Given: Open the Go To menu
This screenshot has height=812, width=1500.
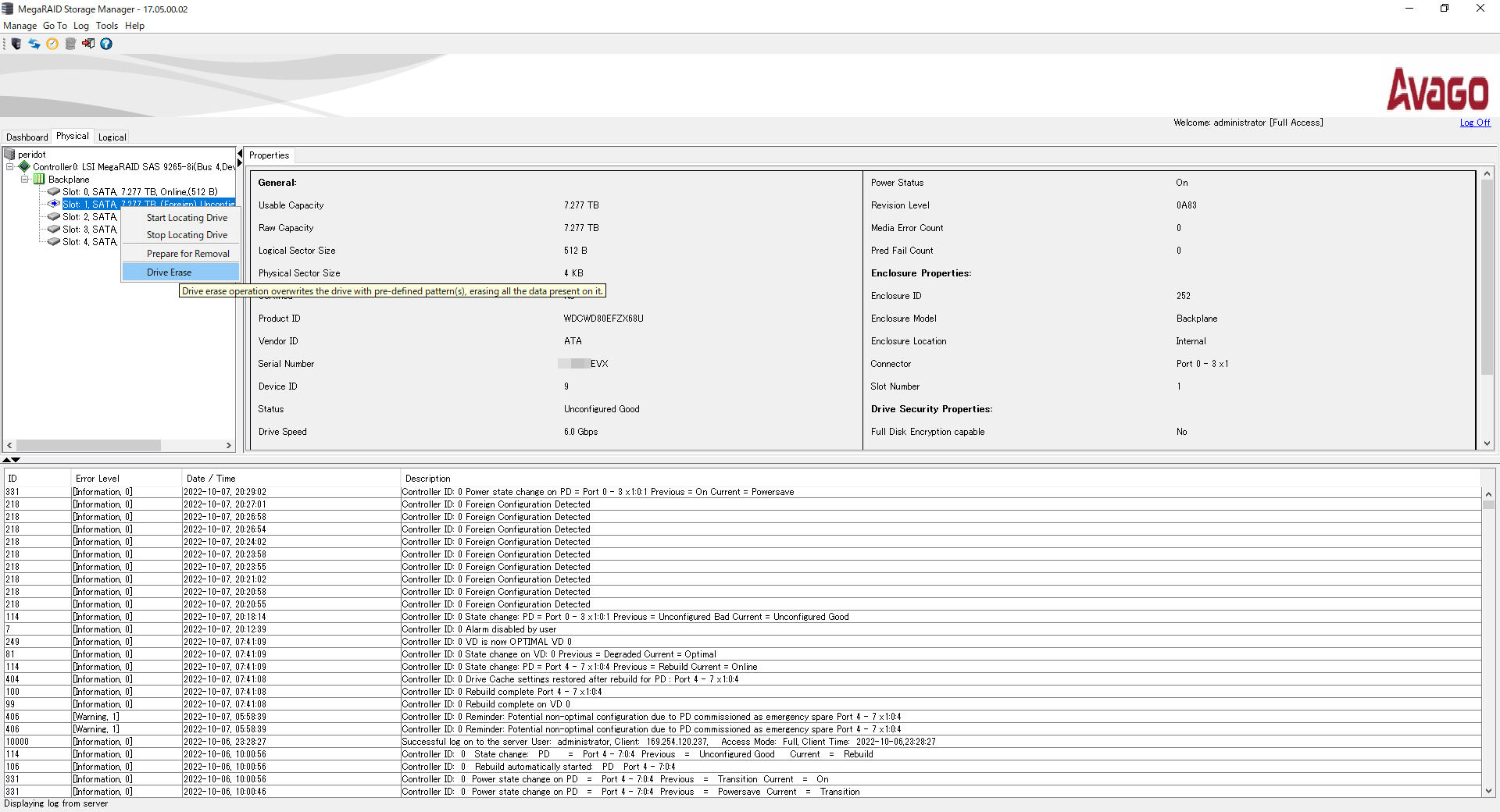Looking at the screenshot, I should 55,26.
